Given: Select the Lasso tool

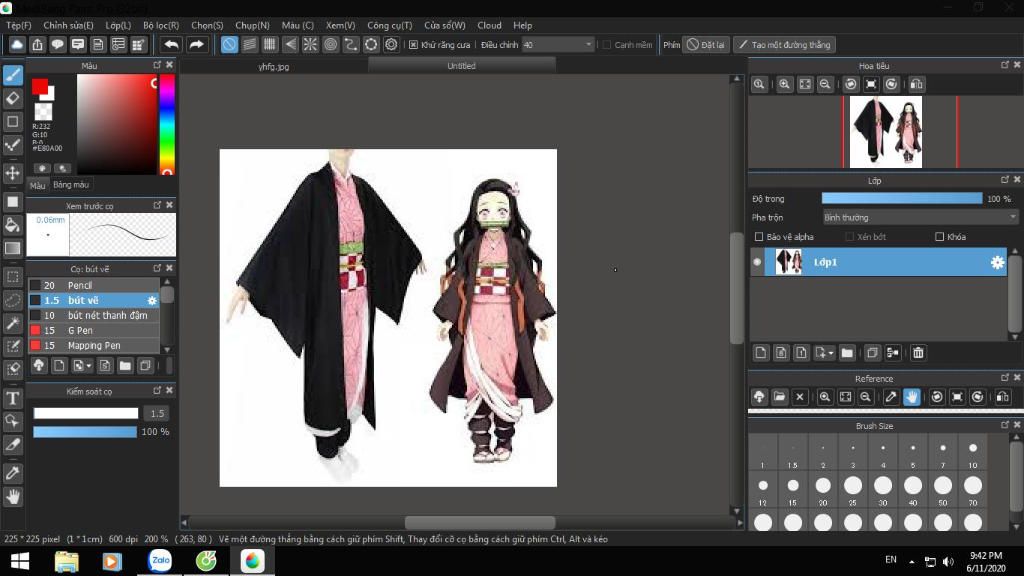Looking at the screenshot, I should pyautogui.click(x=12, y=300).
